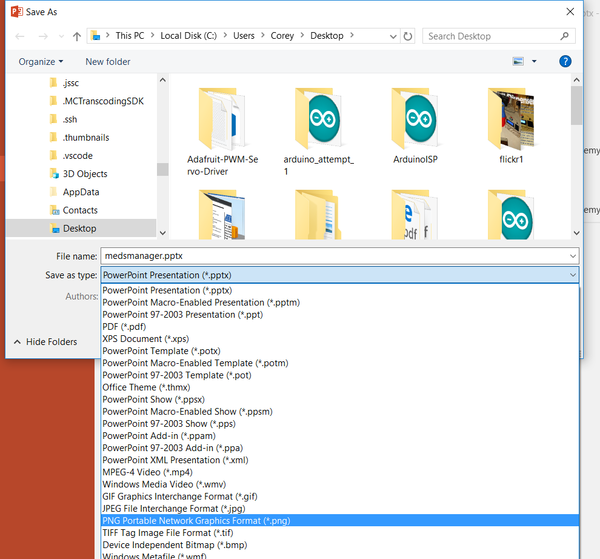The width and height of the screenshot is (600, 559).
Task: Choose PNG Portable Network Graphics Format
Action: pos(340,521)
